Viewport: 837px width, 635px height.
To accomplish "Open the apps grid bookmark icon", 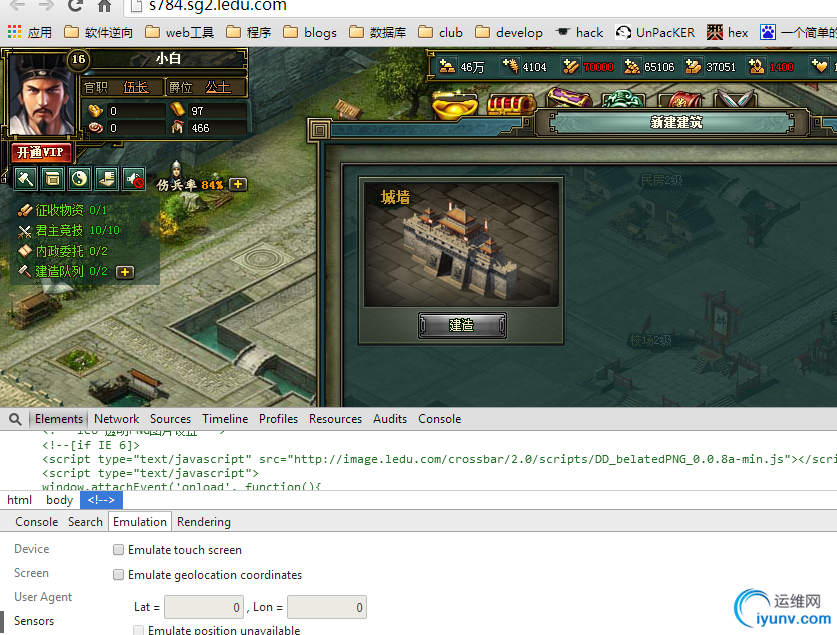I will tap(14, 32).
